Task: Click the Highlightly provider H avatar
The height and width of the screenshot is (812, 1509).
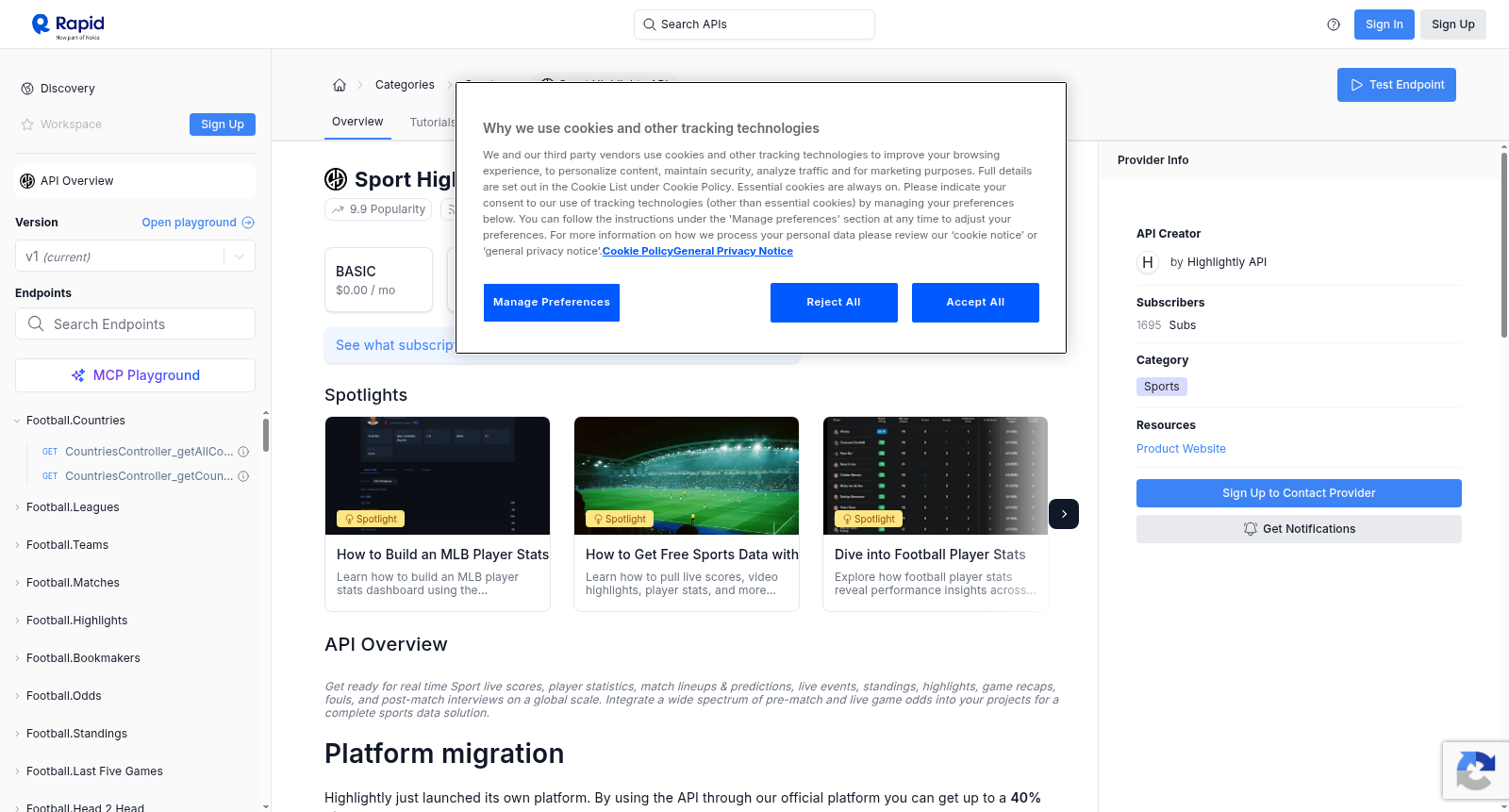Action: point(1148,262)
